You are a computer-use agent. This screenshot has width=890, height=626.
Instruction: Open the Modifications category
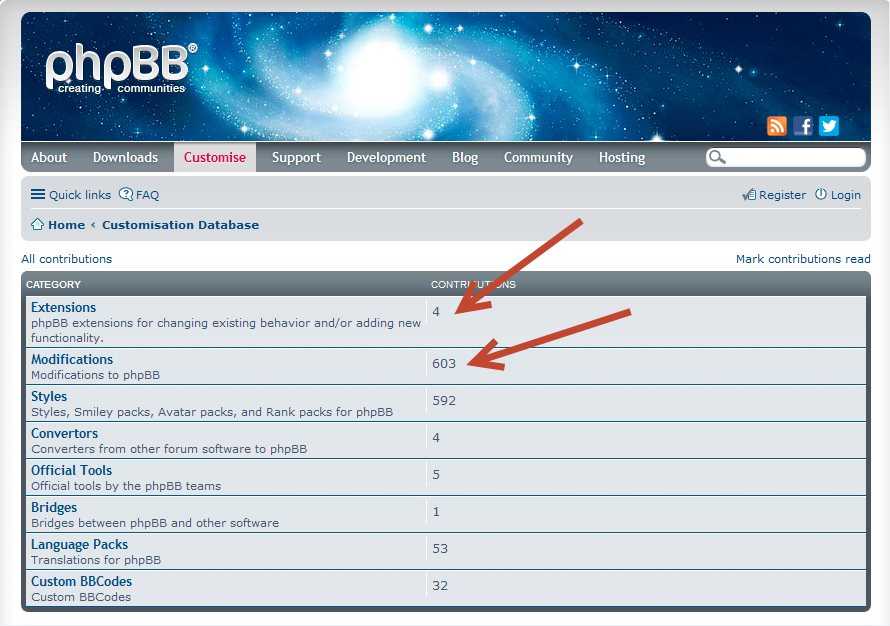(72, 359)
